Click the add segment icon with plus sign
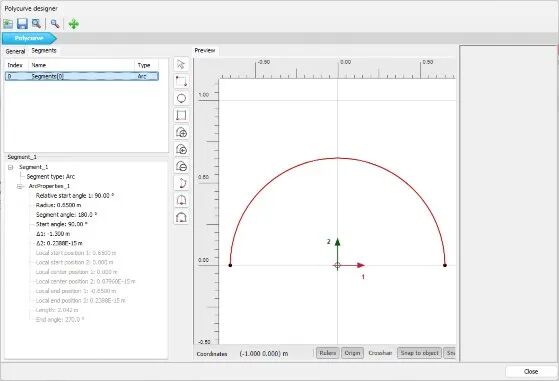559x381 pixels. coord(181,132)
